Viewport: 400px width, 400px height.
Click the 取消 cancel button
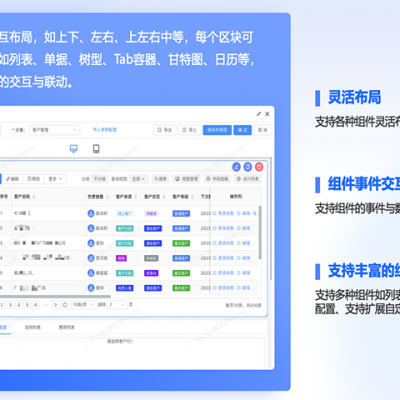(263, 130)
